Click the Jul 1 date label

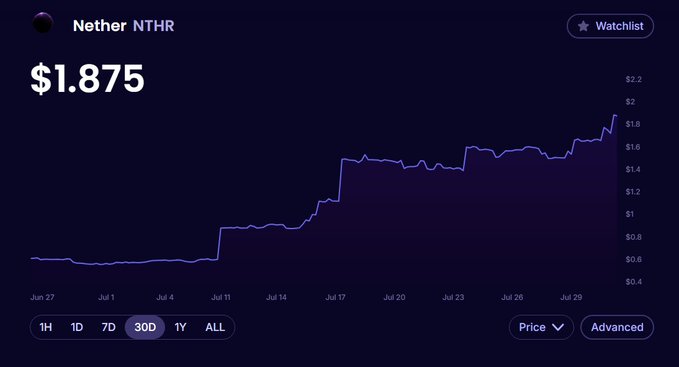click(106, 297)
